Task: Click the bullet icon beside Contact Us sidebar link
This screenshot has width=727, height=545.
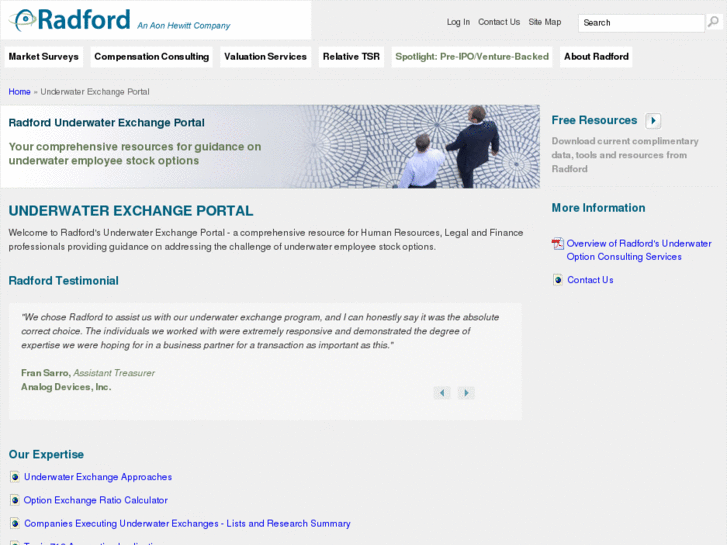Action: 558,280
